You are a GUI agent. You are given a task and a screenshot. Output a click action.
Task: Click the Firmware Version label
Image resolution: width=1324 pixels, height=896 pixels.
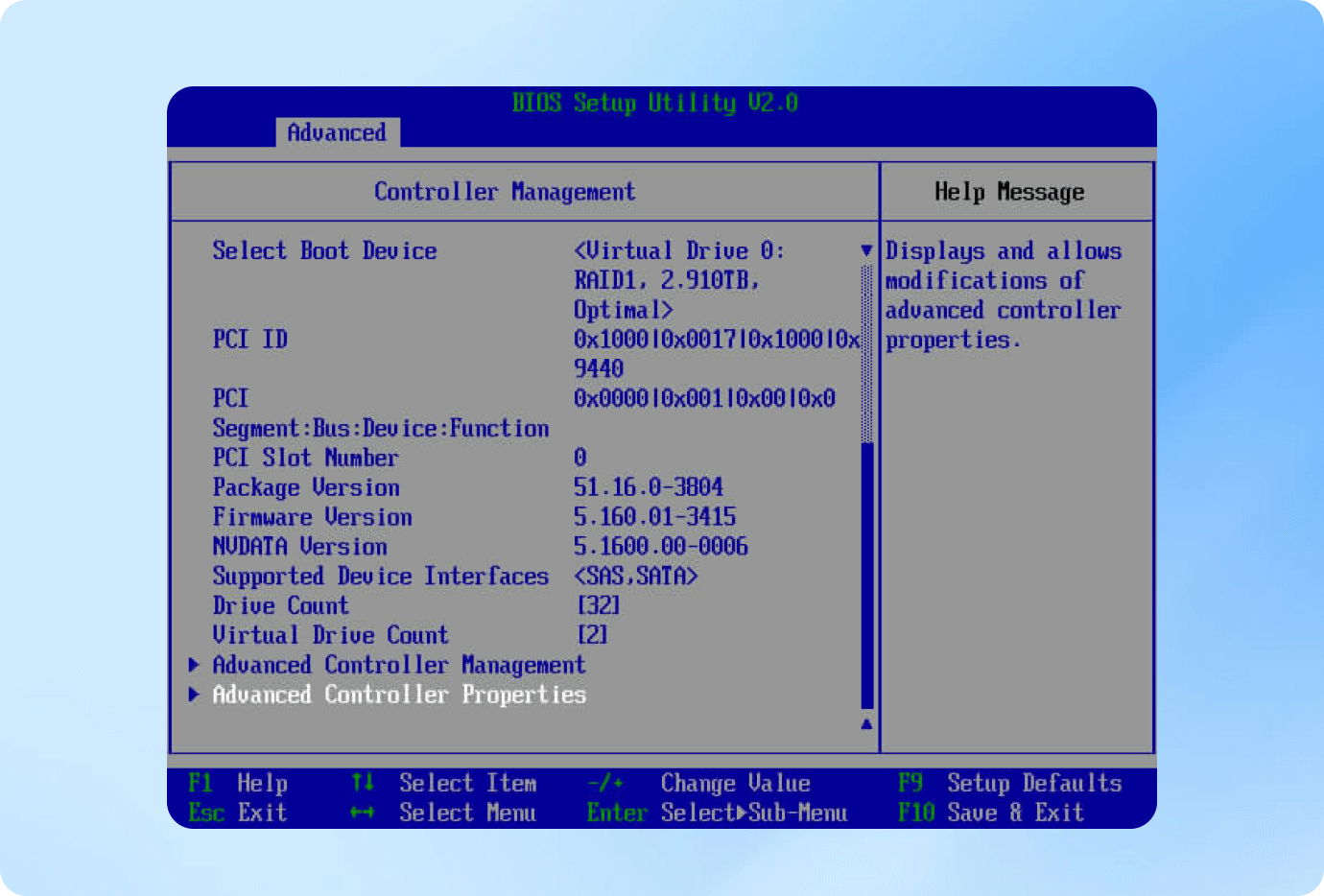(x=312, y=517)
